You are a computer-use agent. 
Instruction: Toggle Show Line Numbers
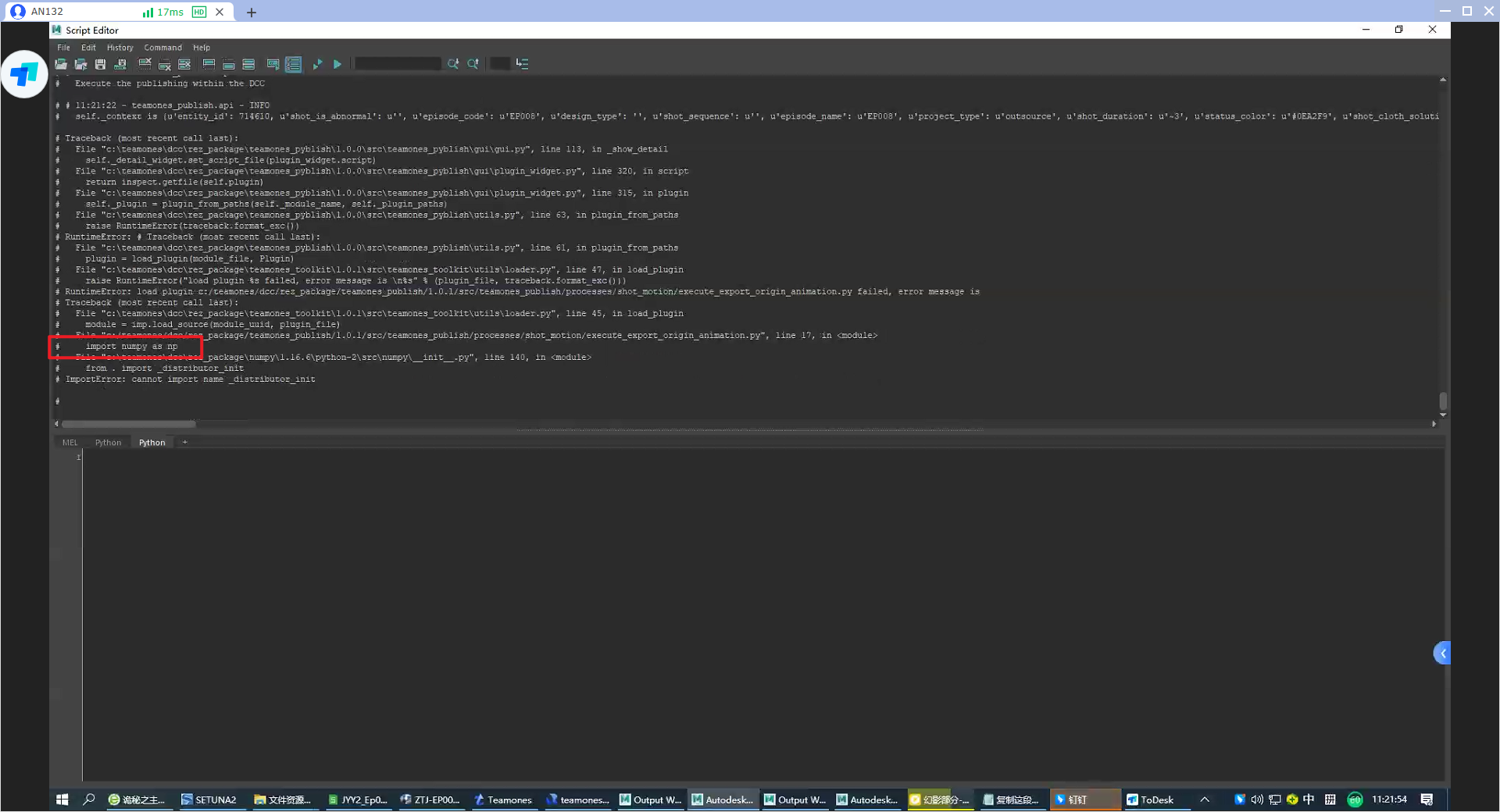tap(293, 64)
